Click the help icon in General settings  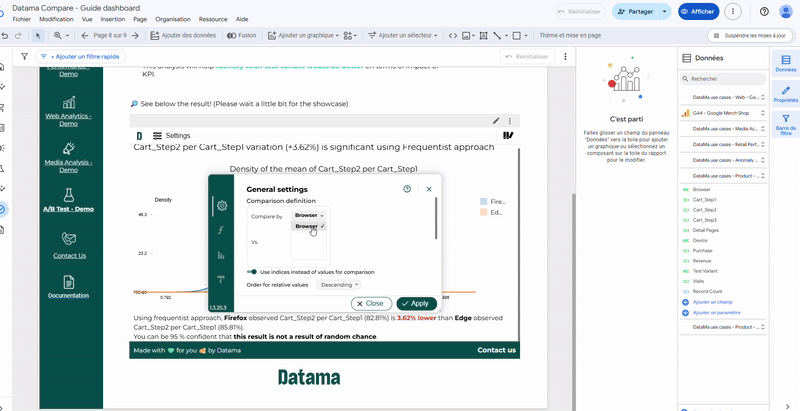pos(407,189)
